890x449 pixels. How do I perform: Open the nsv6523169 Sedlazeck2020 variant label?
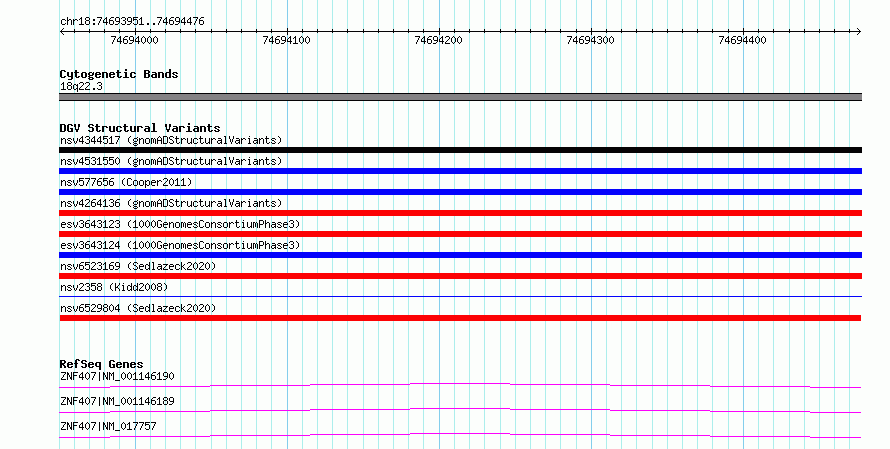(138, 266)
